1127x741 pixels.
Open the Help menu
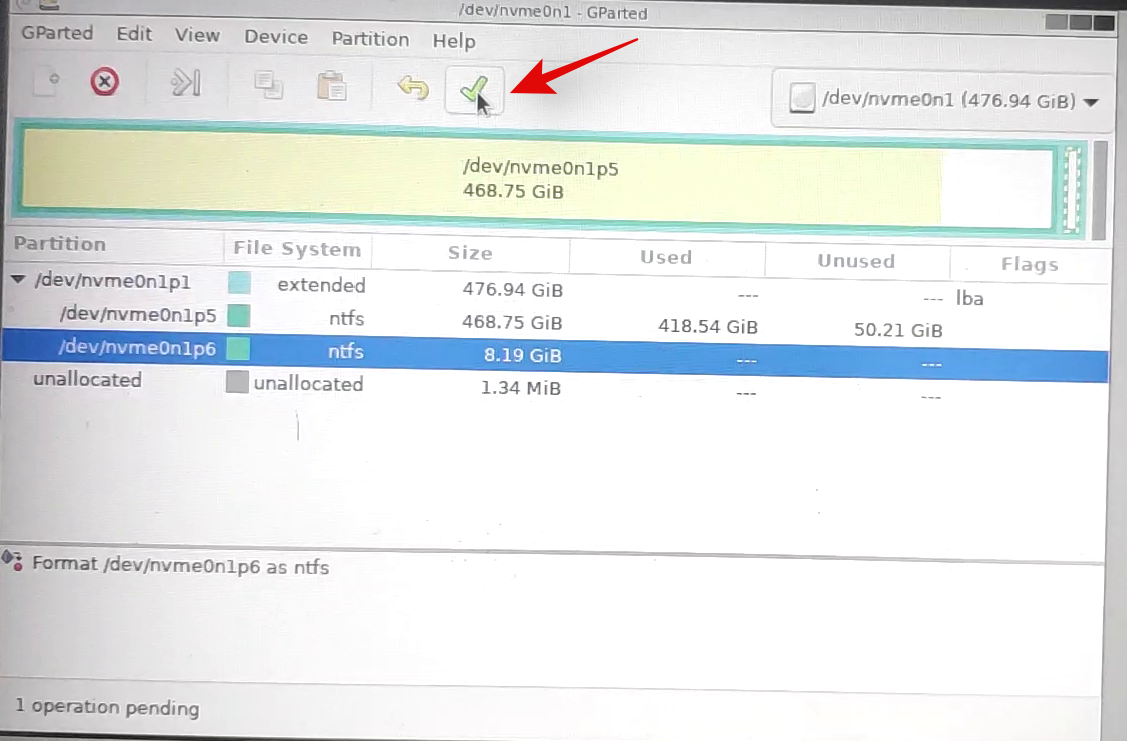(x=454, y=41)
